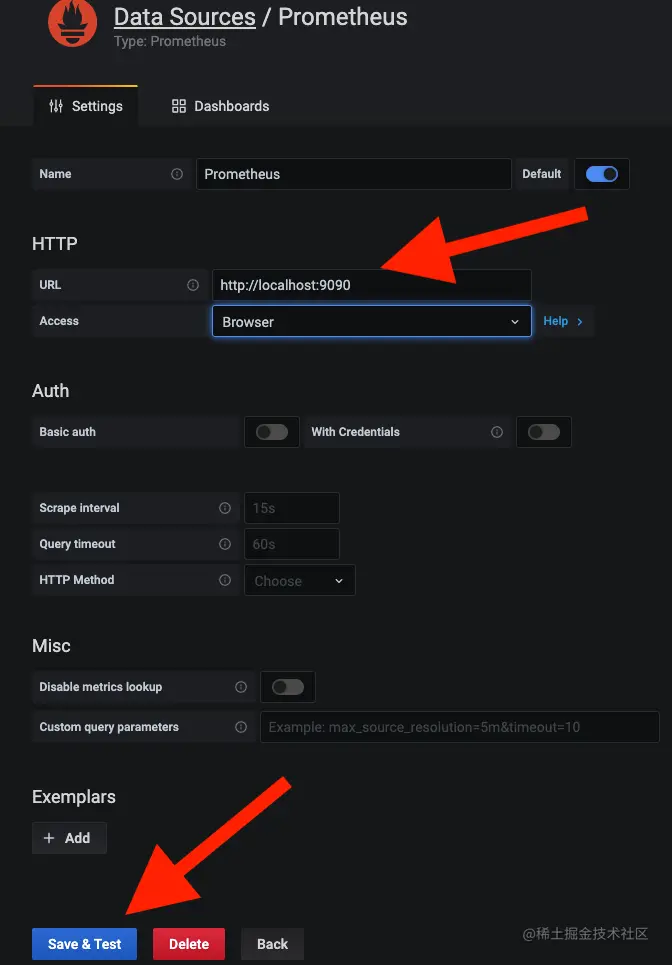672x965 pixels.
Task: Click the HTTP section heading
Action: (x=55, y=244)
